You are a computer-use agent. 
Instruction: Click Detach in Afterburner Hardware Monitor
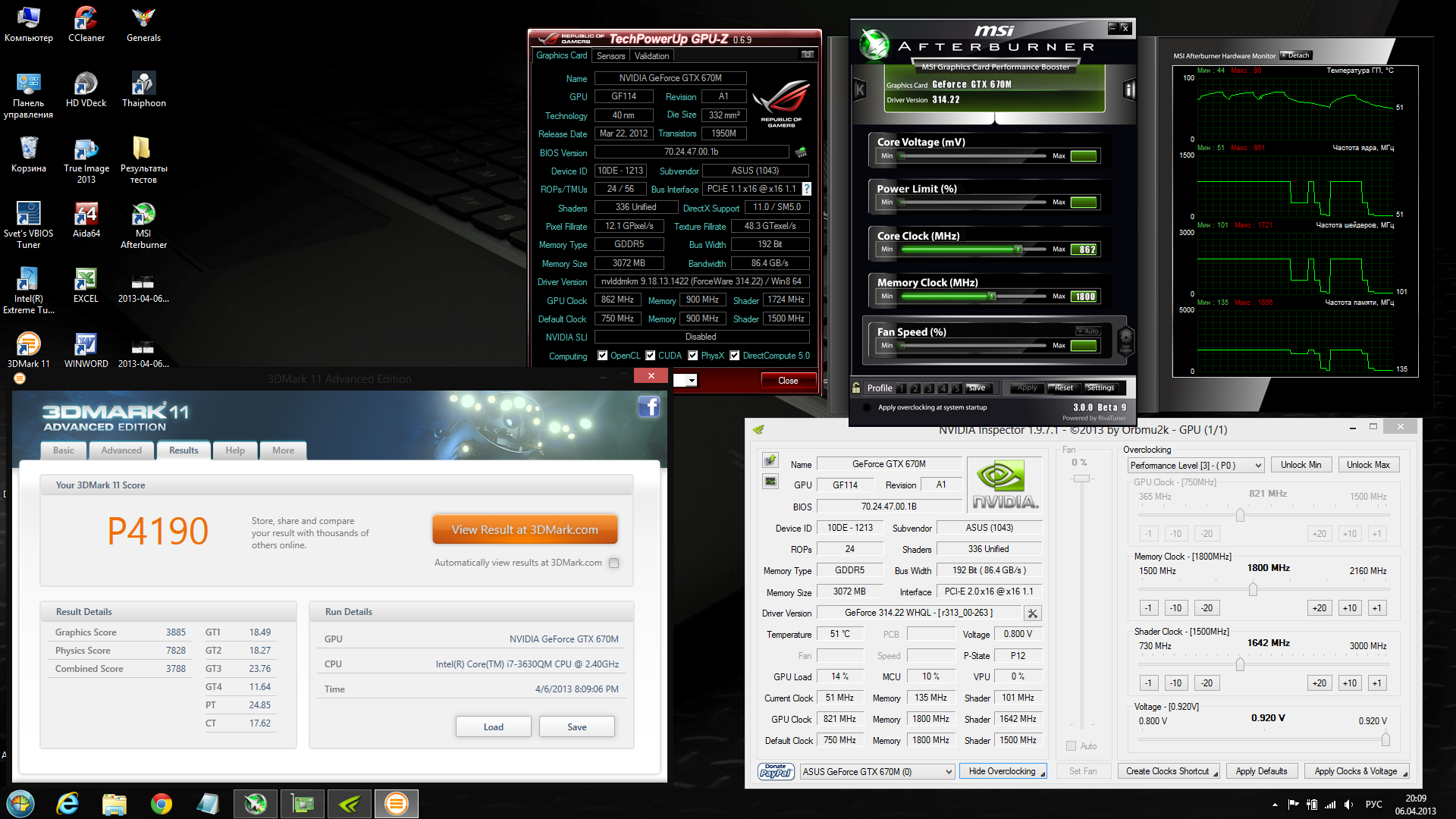point(1295,55)
